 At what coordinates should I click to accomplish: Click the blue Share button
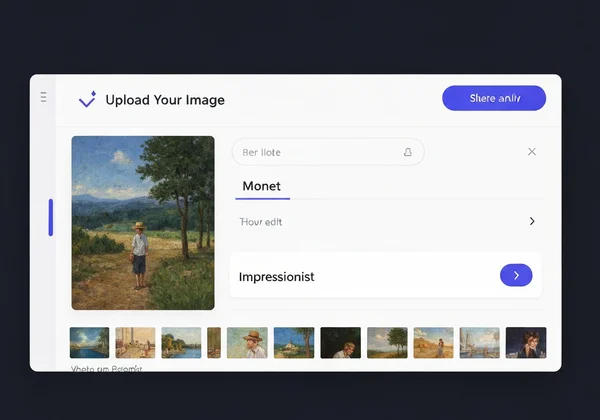tap(494, 98)
